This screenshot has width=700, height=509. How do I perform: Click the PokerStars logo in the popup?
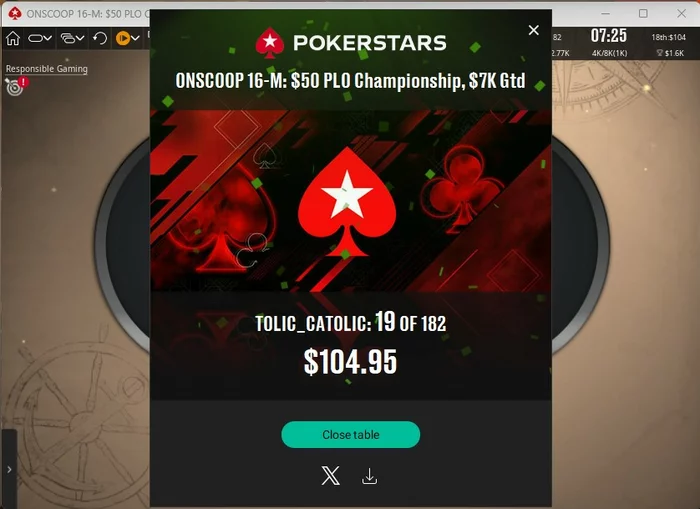(350, 43)
